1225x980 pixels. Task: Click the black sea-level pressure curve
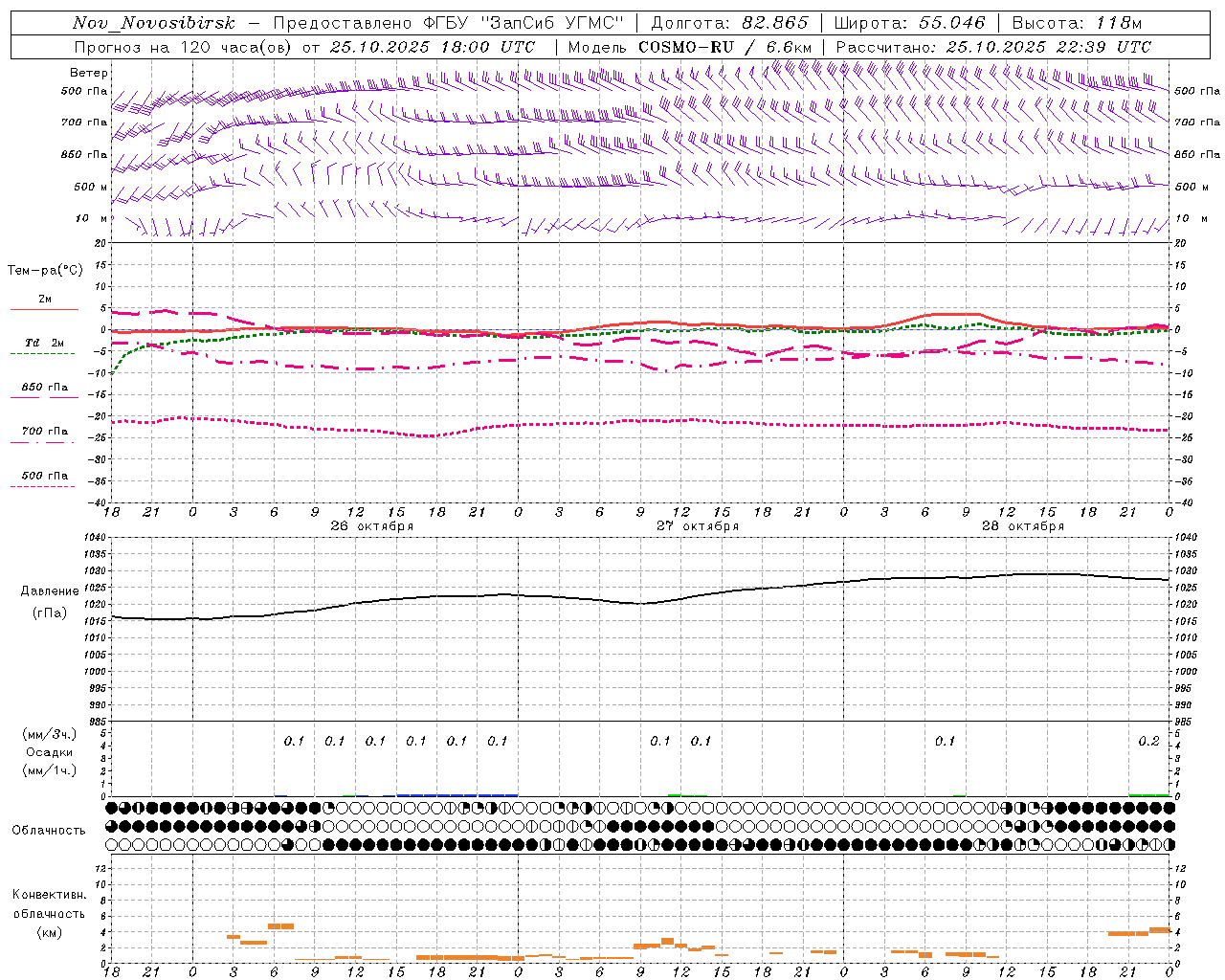pyautogui.click(x=640, y=603)
